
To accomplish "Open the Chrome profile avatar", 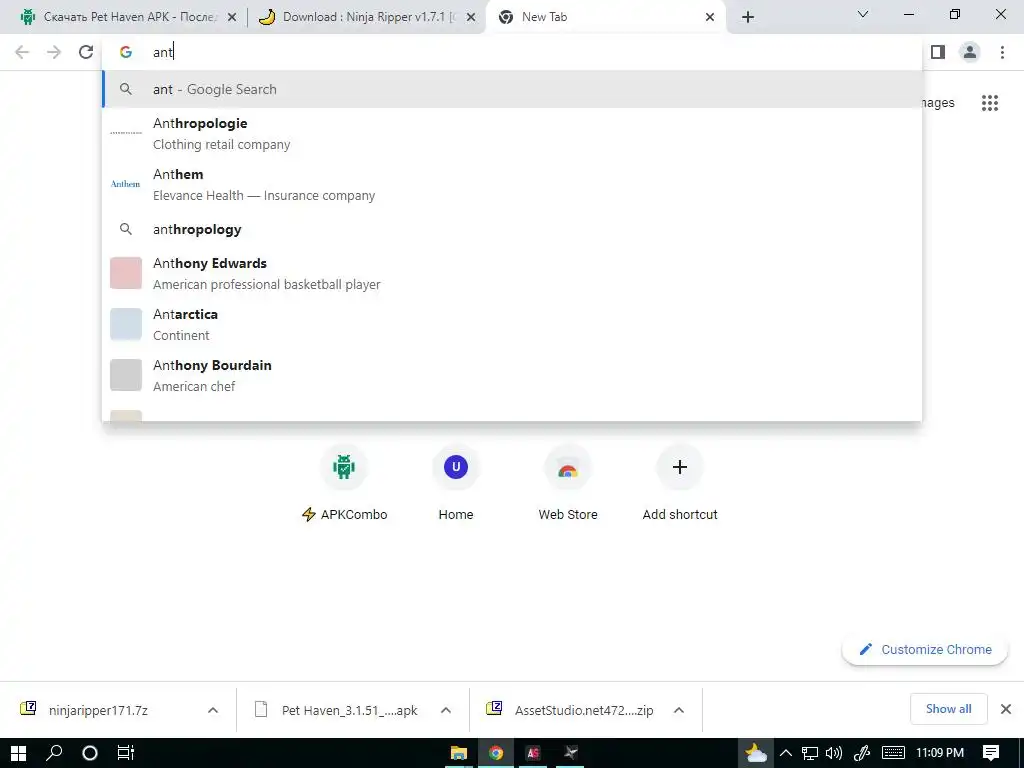I will click(x=970, y=52).
